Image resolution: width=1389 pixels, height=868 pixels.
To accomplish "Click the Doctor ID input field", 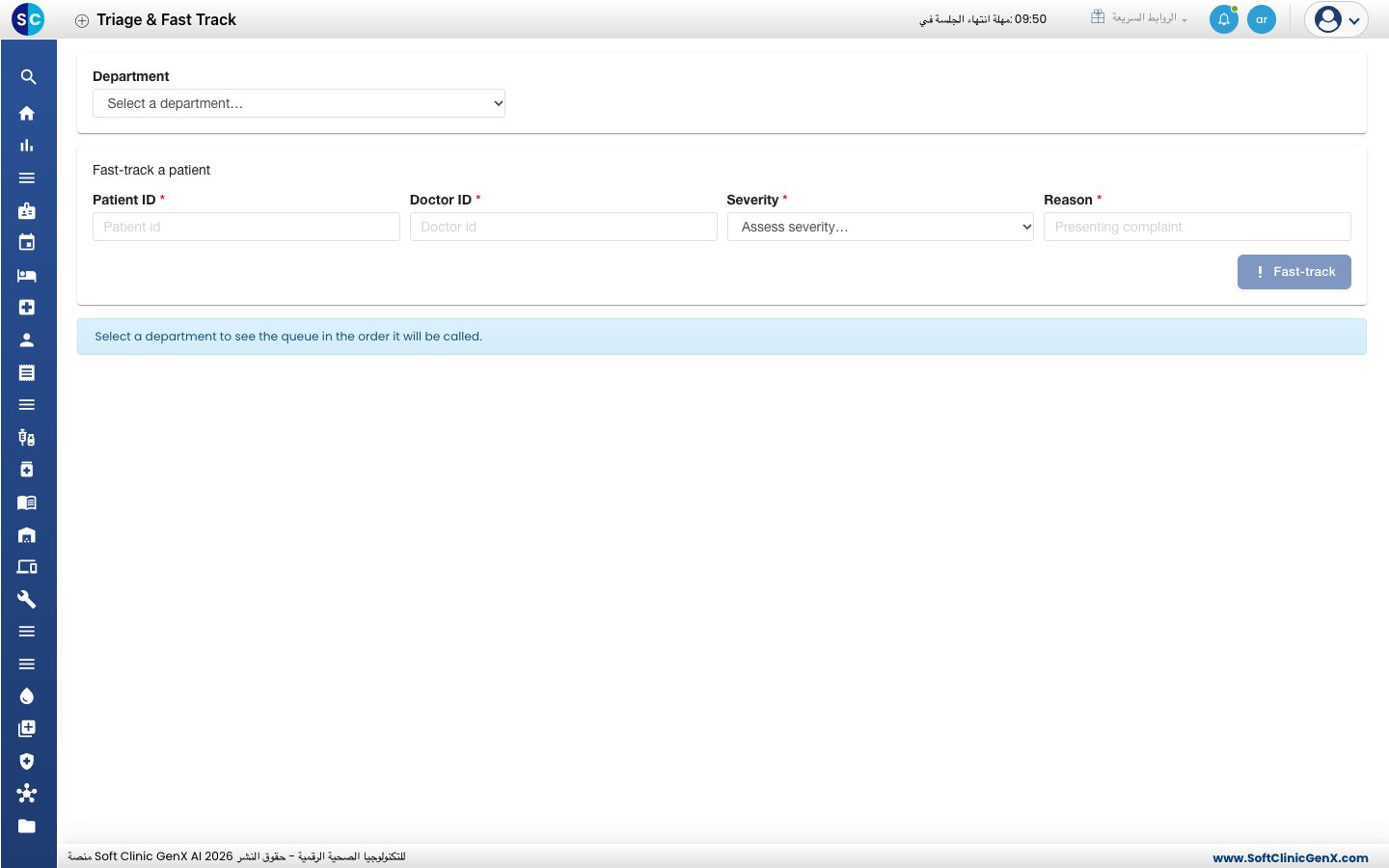I will (x=563, y=227).
